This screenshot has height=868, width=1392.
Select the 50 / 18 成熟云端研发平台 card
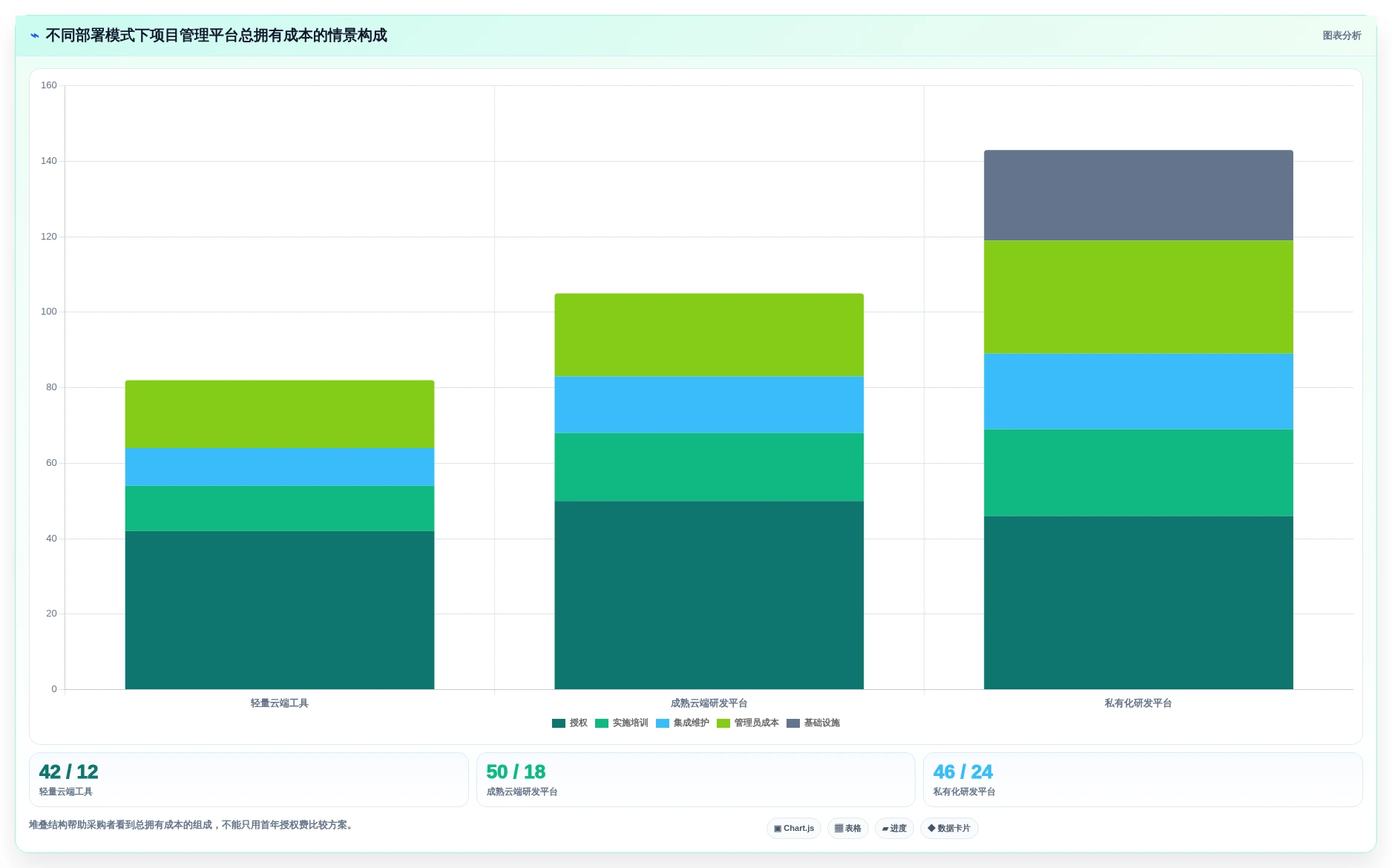pyautogui.click(x=695, y=780)
